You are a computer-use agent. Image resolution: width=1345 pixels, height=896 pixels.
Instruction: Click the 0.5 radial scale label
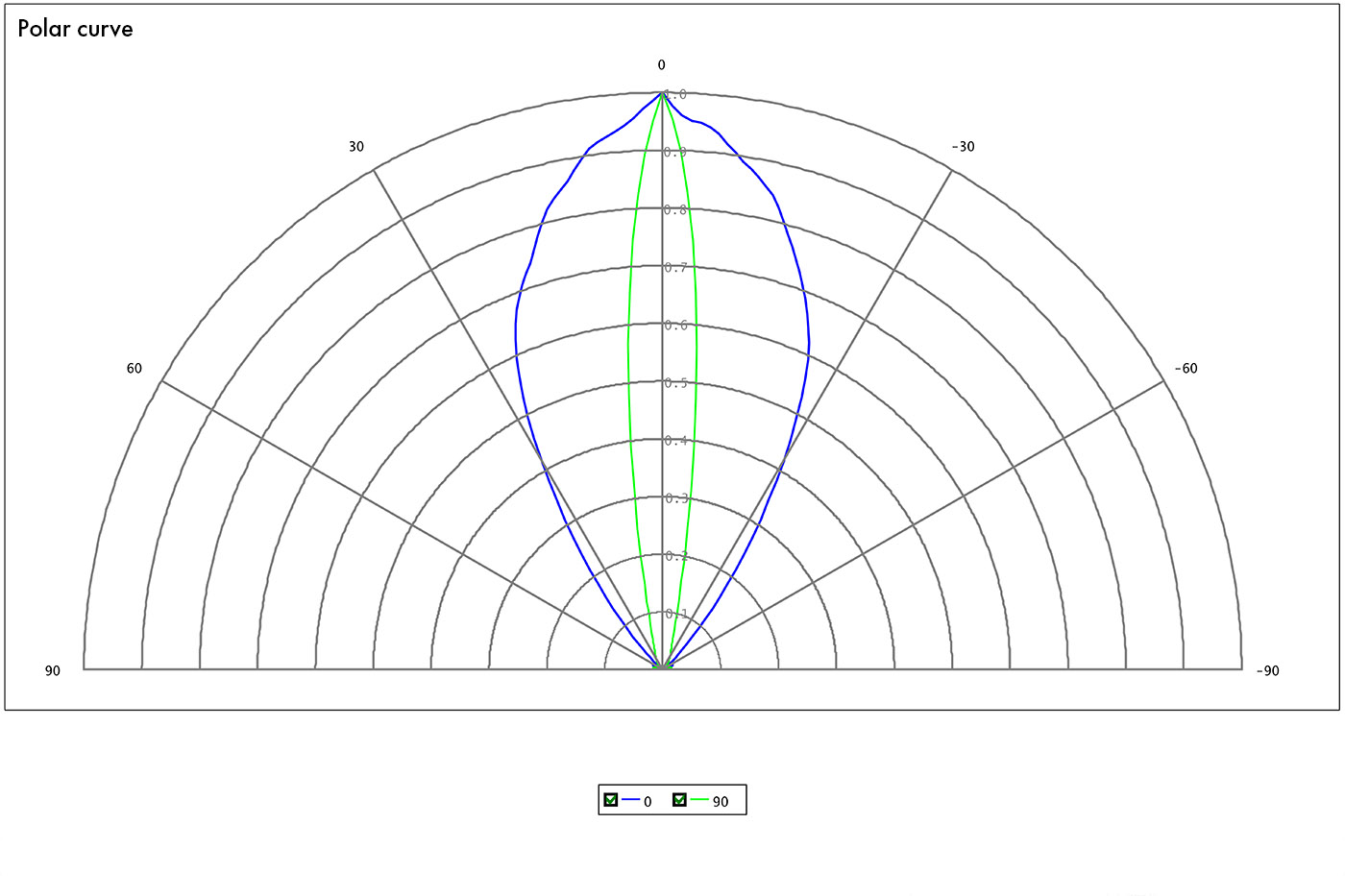(x=676, y=383)
